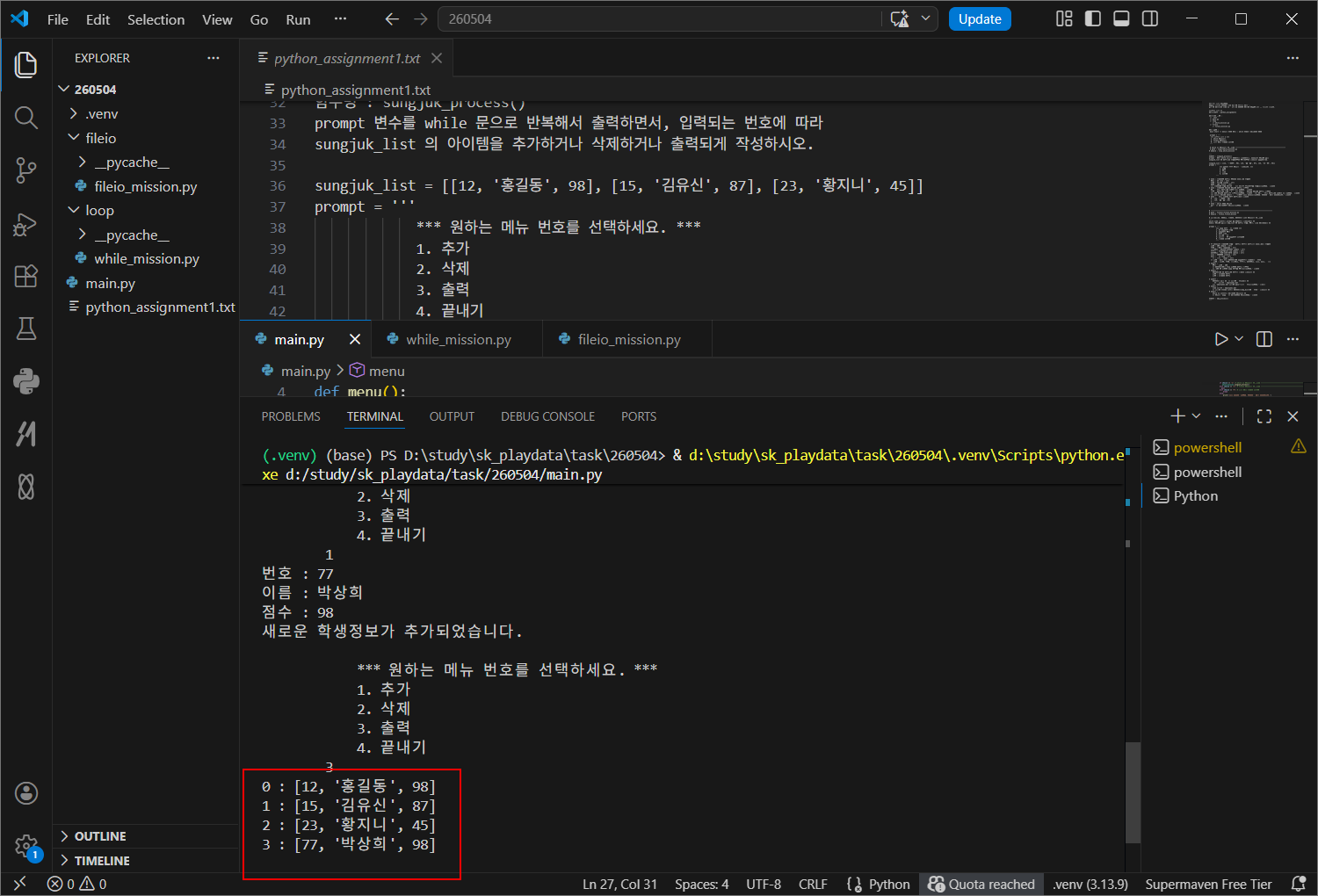The image size is (1318, 896).
Task: Open Source Control view in activity bar
Action: [26, 170]
